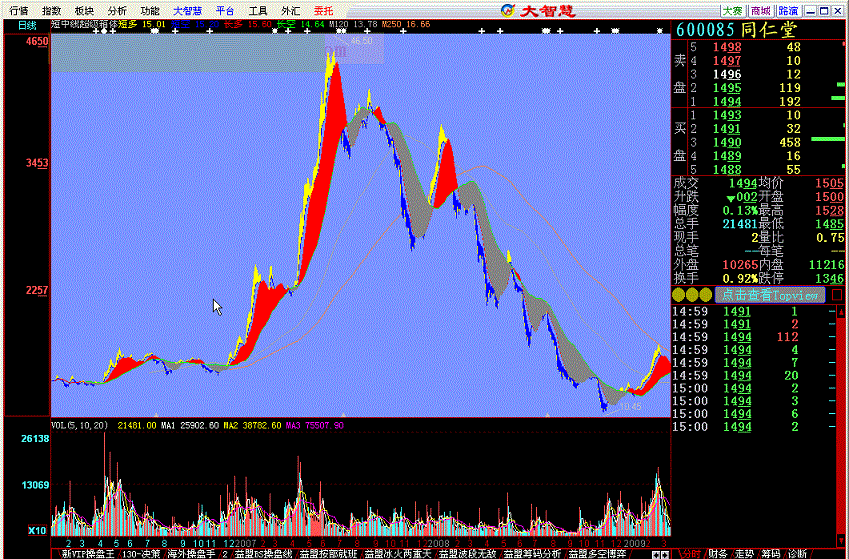
Task: Switch to the 益盟波段无敌 tab
Action: click(x=467, y=554)
